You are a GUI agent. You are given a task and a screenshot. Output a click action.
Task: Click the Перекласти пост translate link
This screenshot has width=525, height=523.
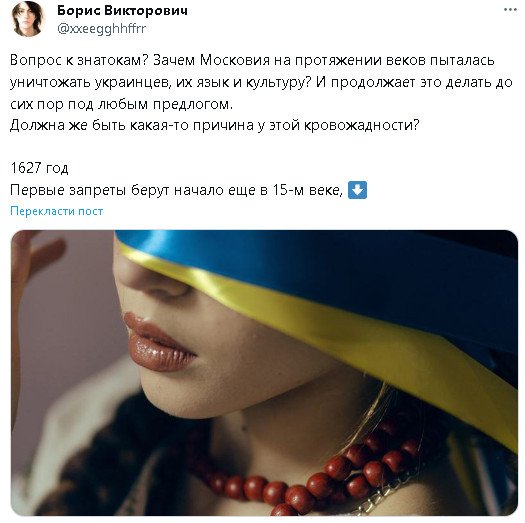coord(57,211)
